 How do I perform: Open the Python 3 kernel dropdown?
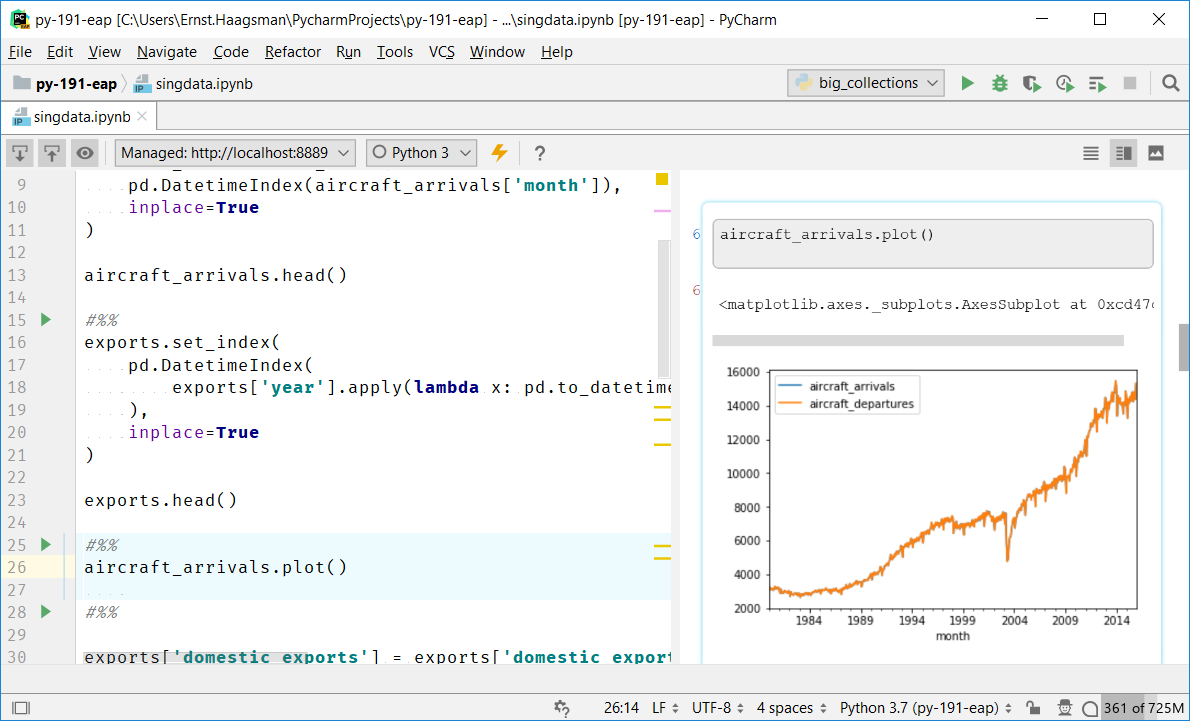click(x=421, y=152)
